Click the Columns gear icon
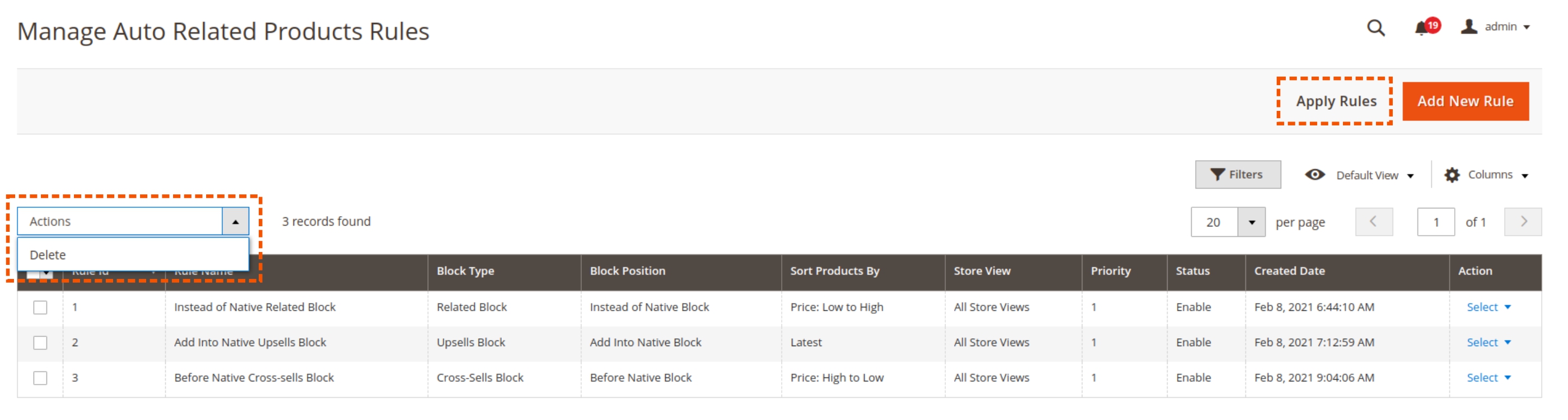 tap(1452, 175)
